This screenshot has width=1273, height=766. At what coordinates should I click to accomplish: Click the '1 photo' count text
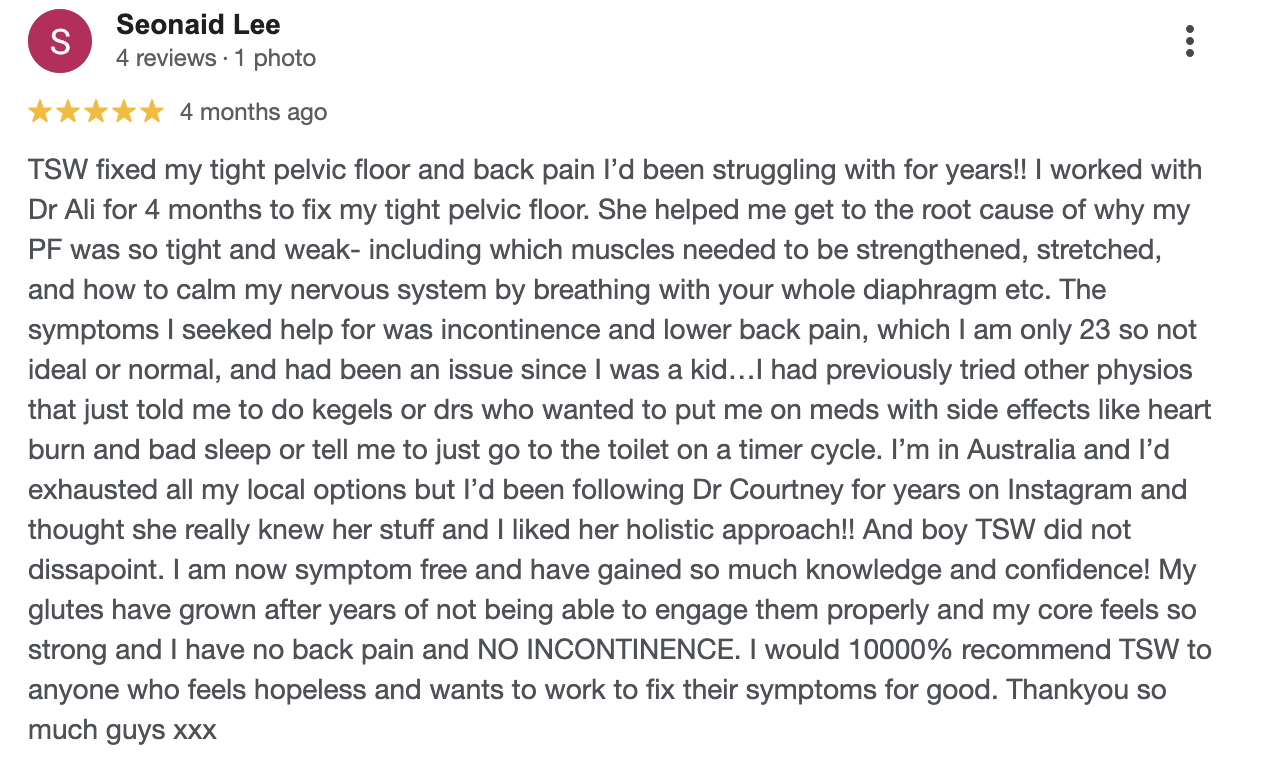[275, 58]
